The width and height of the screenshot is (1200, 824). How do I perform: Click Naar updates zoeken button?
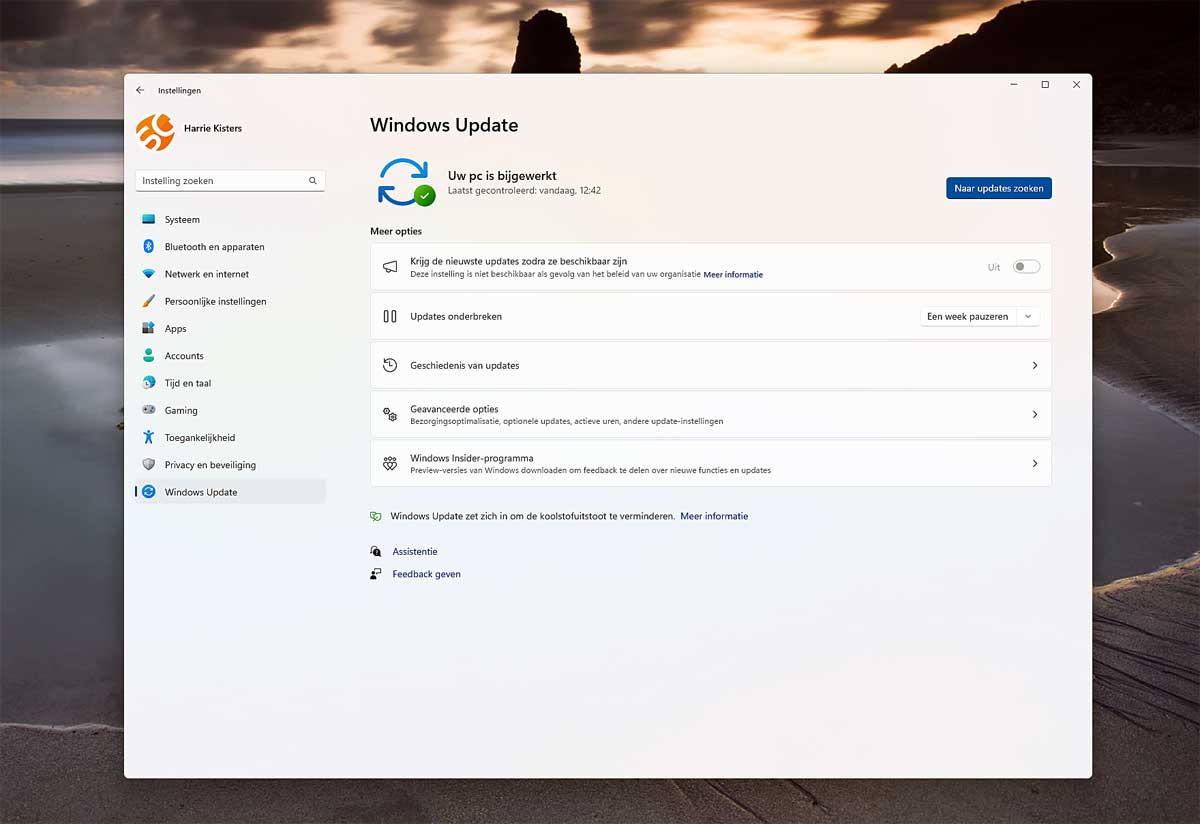point(999,188)
